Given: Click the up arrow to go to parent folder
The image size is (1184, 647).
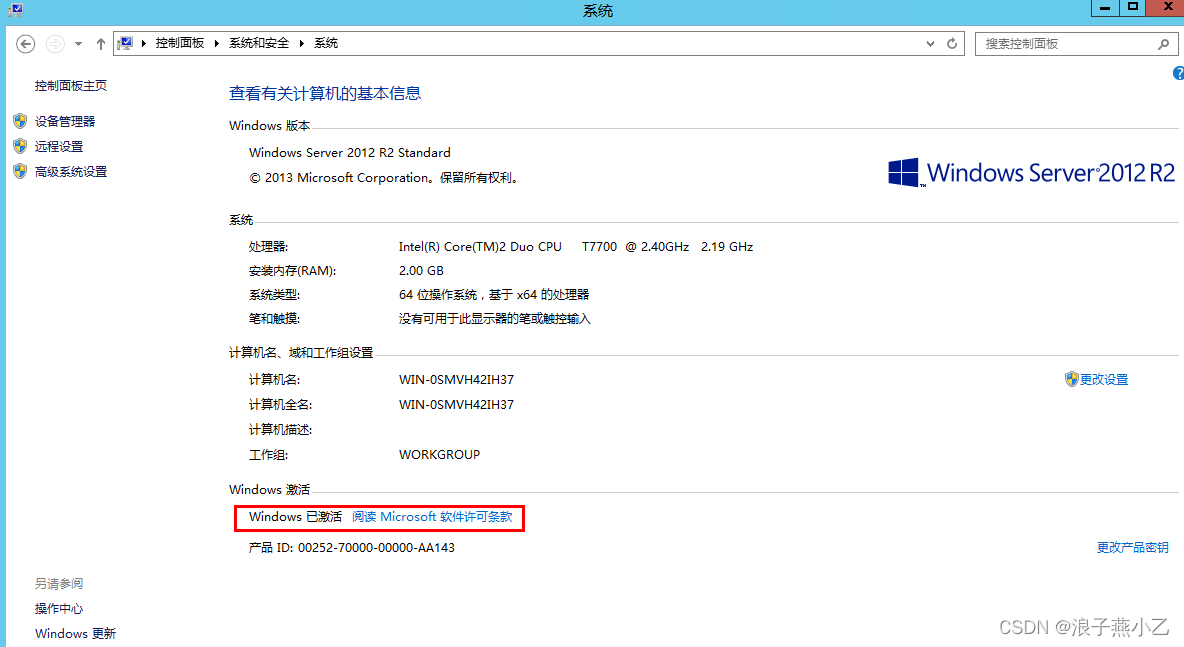Looking at the screenshot, I should click(100, 43).
